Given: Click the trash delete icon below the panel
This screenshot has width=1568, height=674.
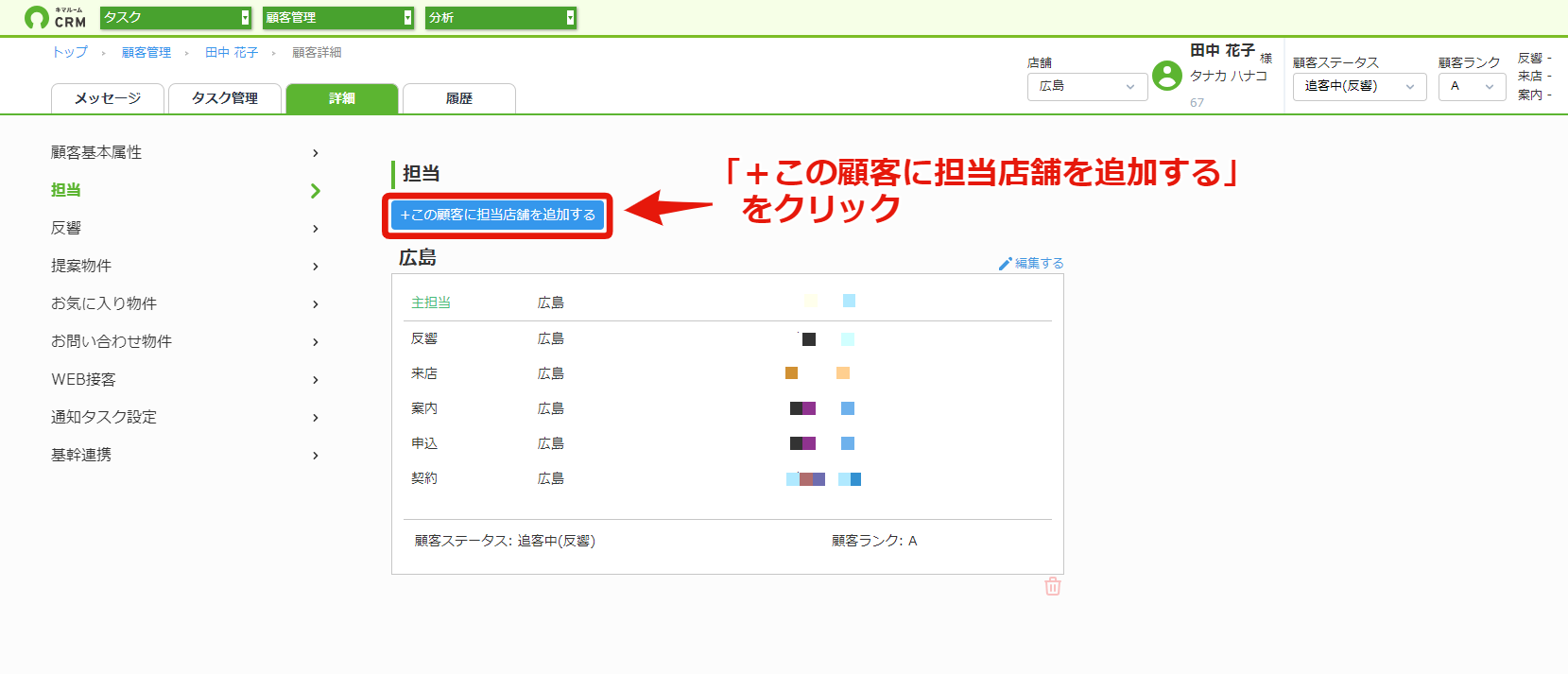Looking at the screenshot, I should [1052, 586].
